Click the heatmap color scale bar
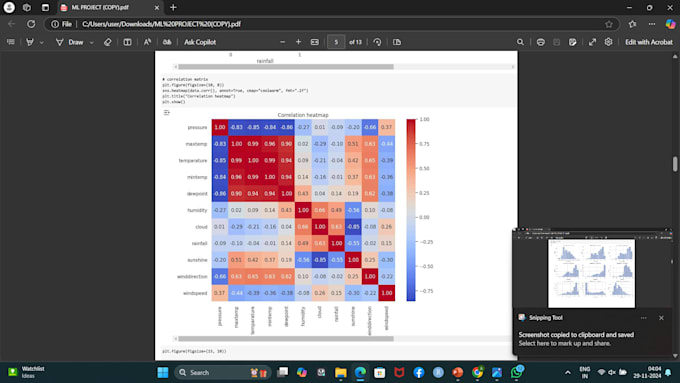 coord(411,210)
